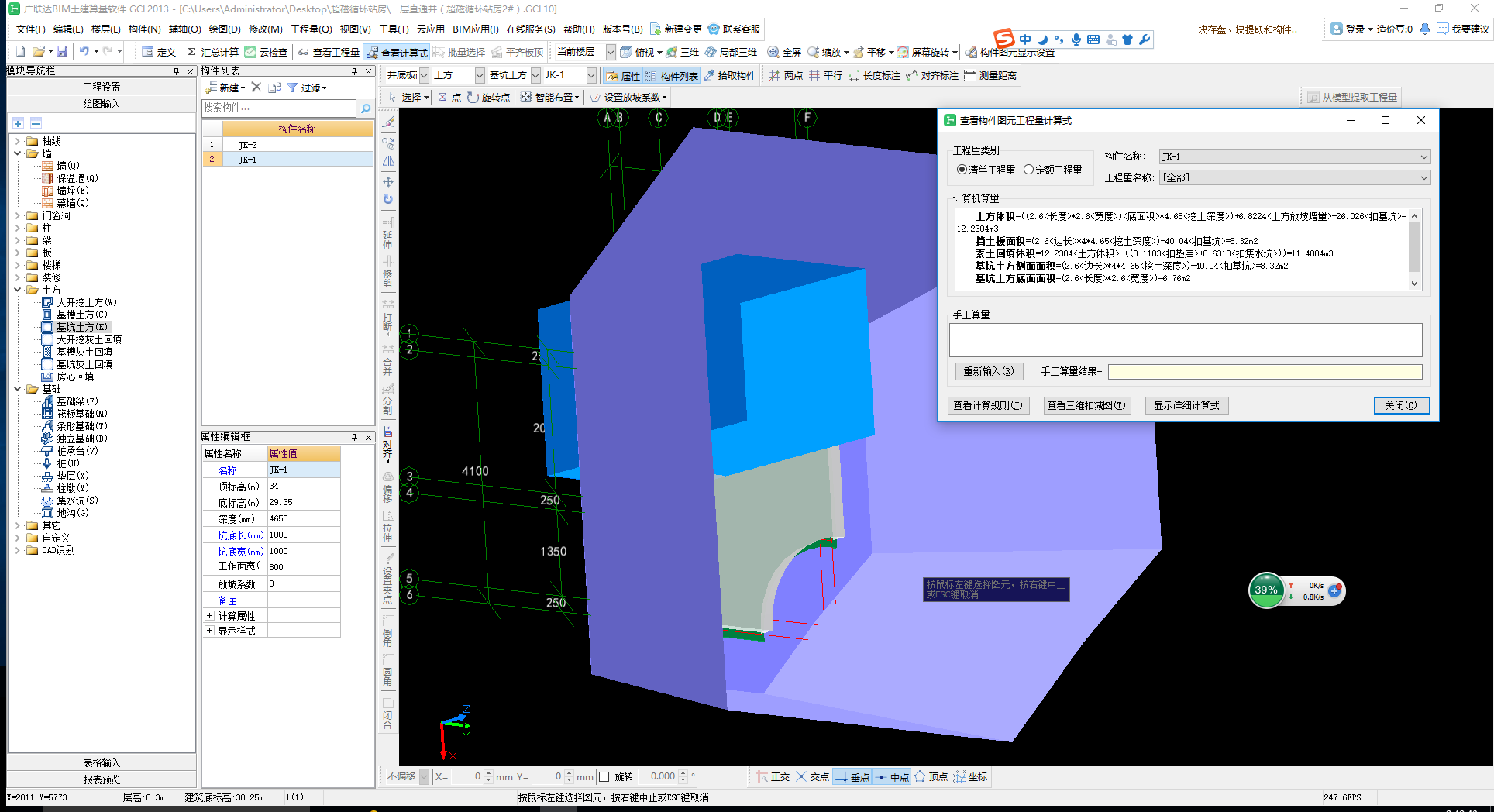Expand the 计算属性 property group
The image size is (1494, 812).
click(x=209, y=615)
